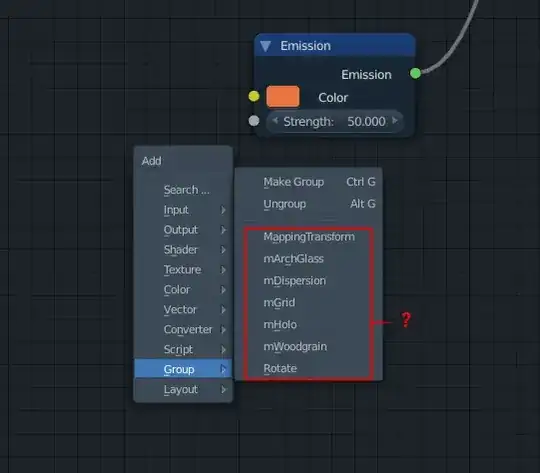Image resolution: width=540 pixels, height=473 pixels.
Task: Add the Rotate node group
Action: pos(309,368)
